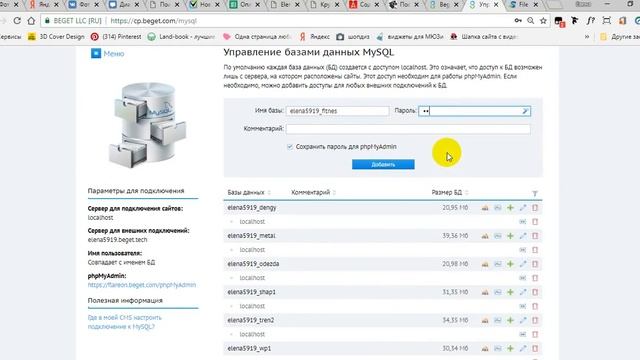
Task: Switch to the 'Beg' browser tab
Action: (x=444, y=4)
